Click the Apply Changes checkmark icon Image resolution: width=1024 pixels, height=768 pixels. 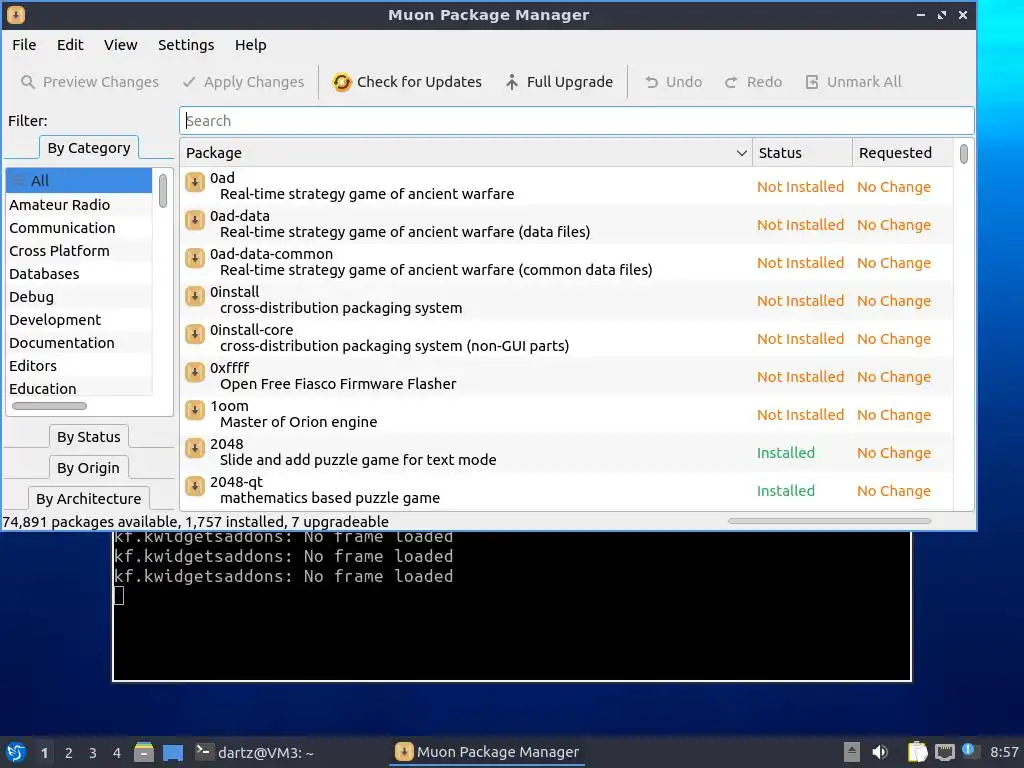click(189, 82)
